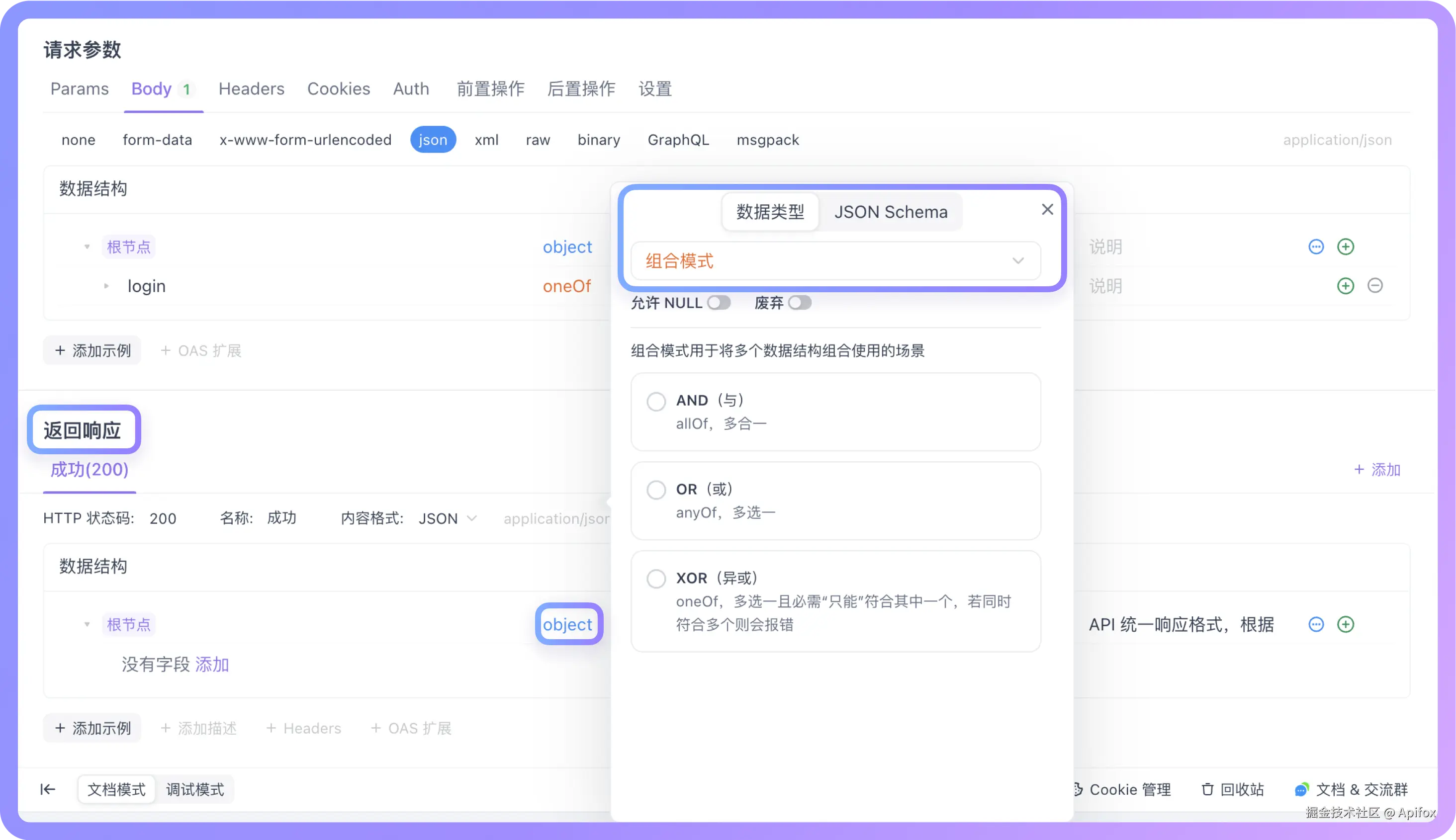
Task: Collapse request body 根节点 tree arrow
Action: pos(87,247)
